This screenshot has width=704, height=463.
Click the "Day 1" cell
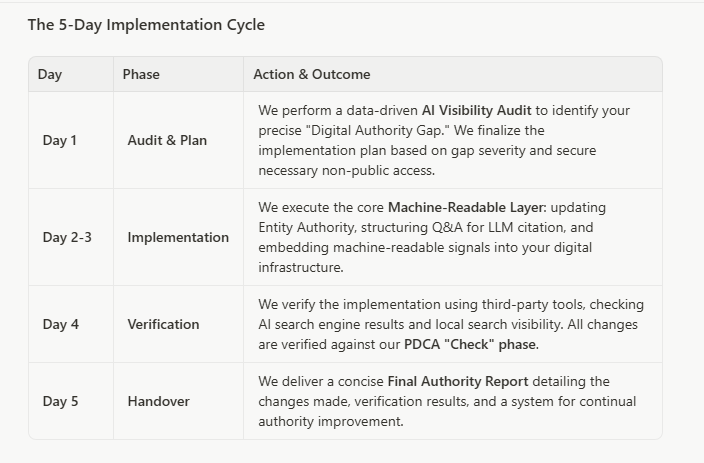point(60,140)
